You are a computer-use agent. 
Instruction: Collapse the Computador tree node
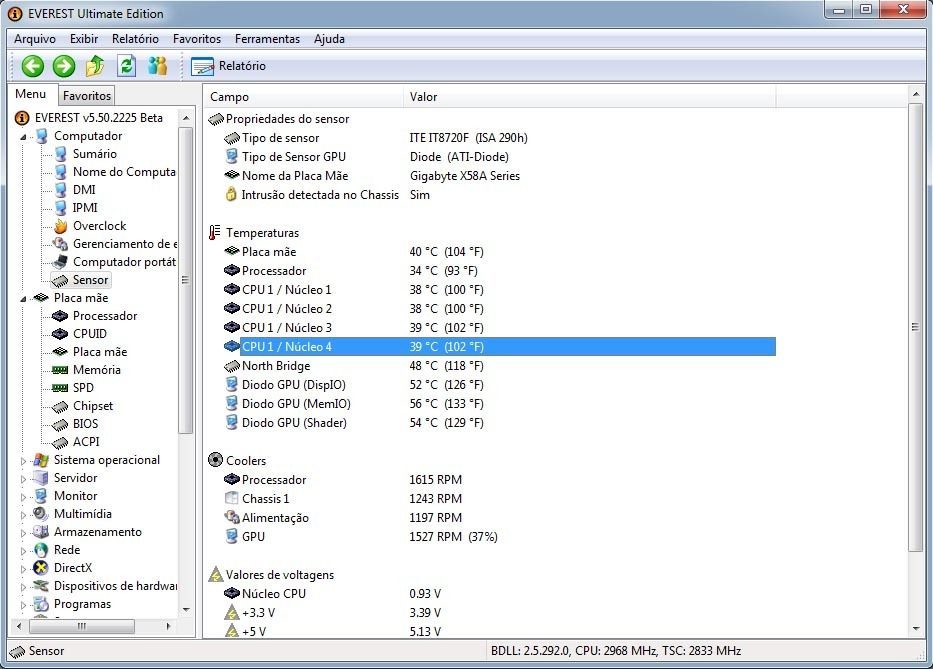pos(23,136)
